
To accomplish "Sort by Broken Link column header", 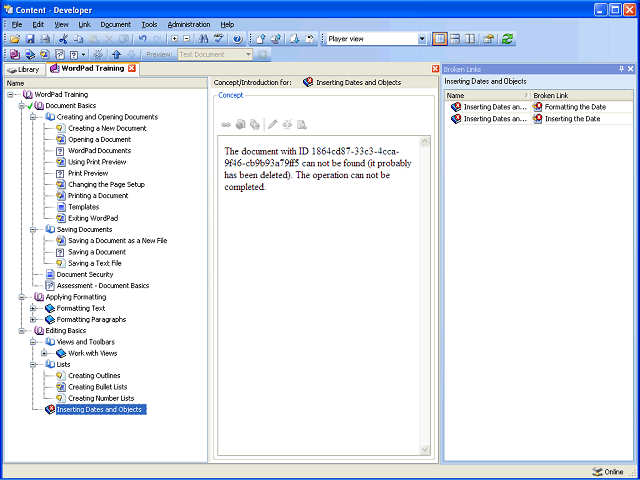I will point(582,96).
